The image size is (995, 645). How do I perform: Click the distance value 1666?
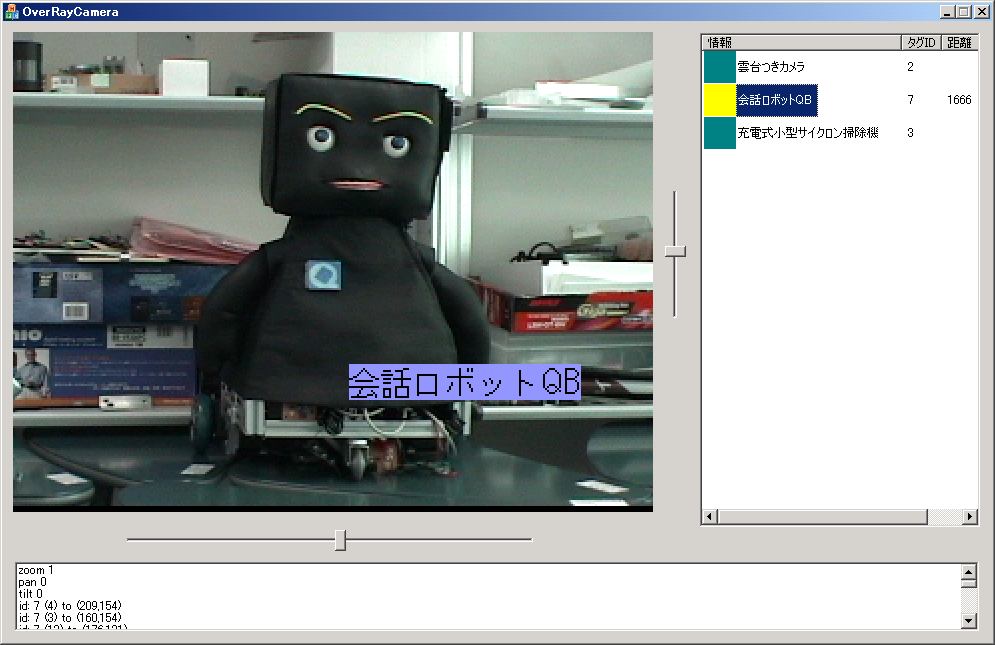click(959, 100)
